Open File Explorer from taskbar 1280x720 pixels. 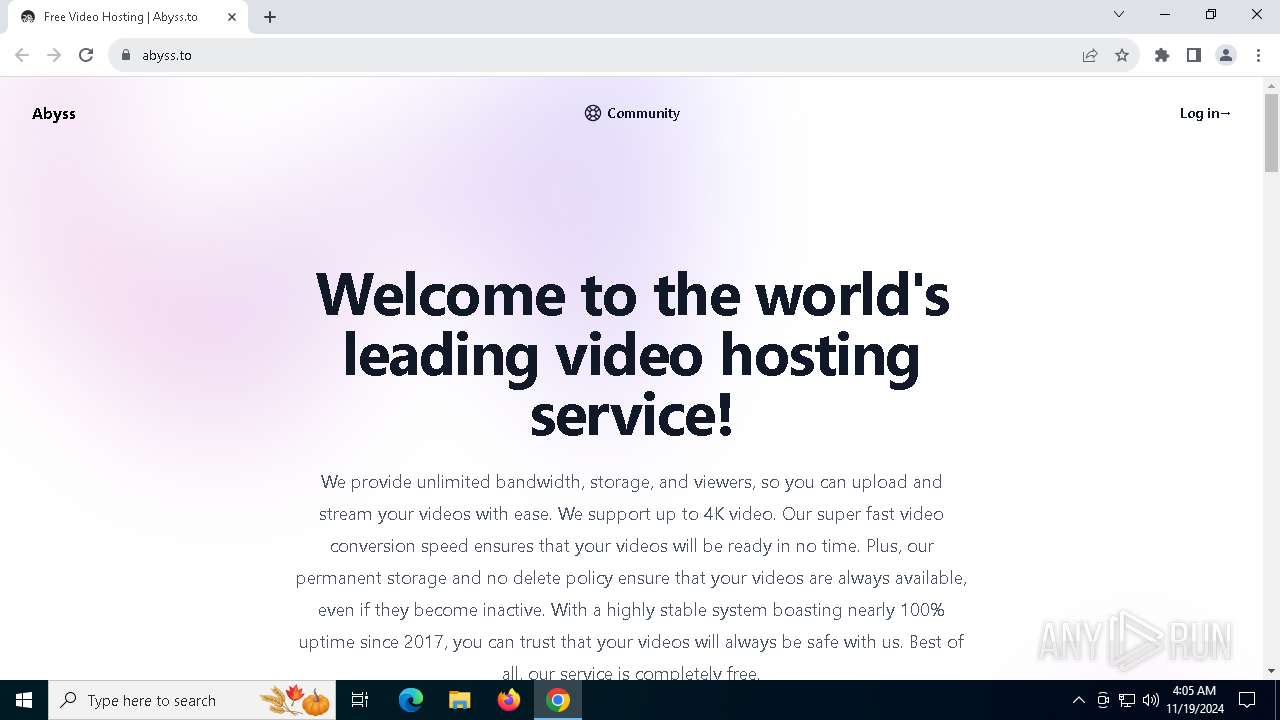pyautogui.click(x=460, y=700)
